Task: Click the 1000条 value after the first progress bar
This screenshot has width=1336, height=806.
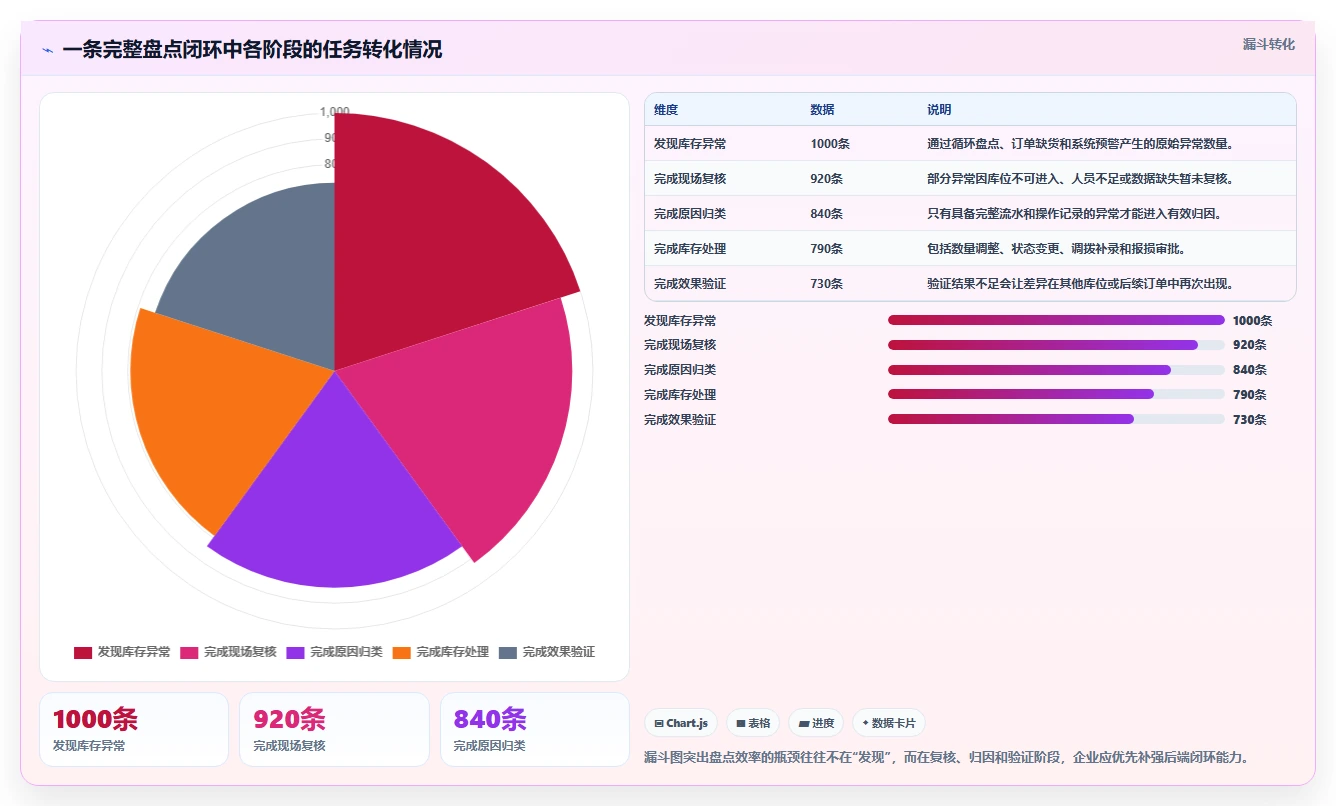Action: click(x=1253, y=321)
